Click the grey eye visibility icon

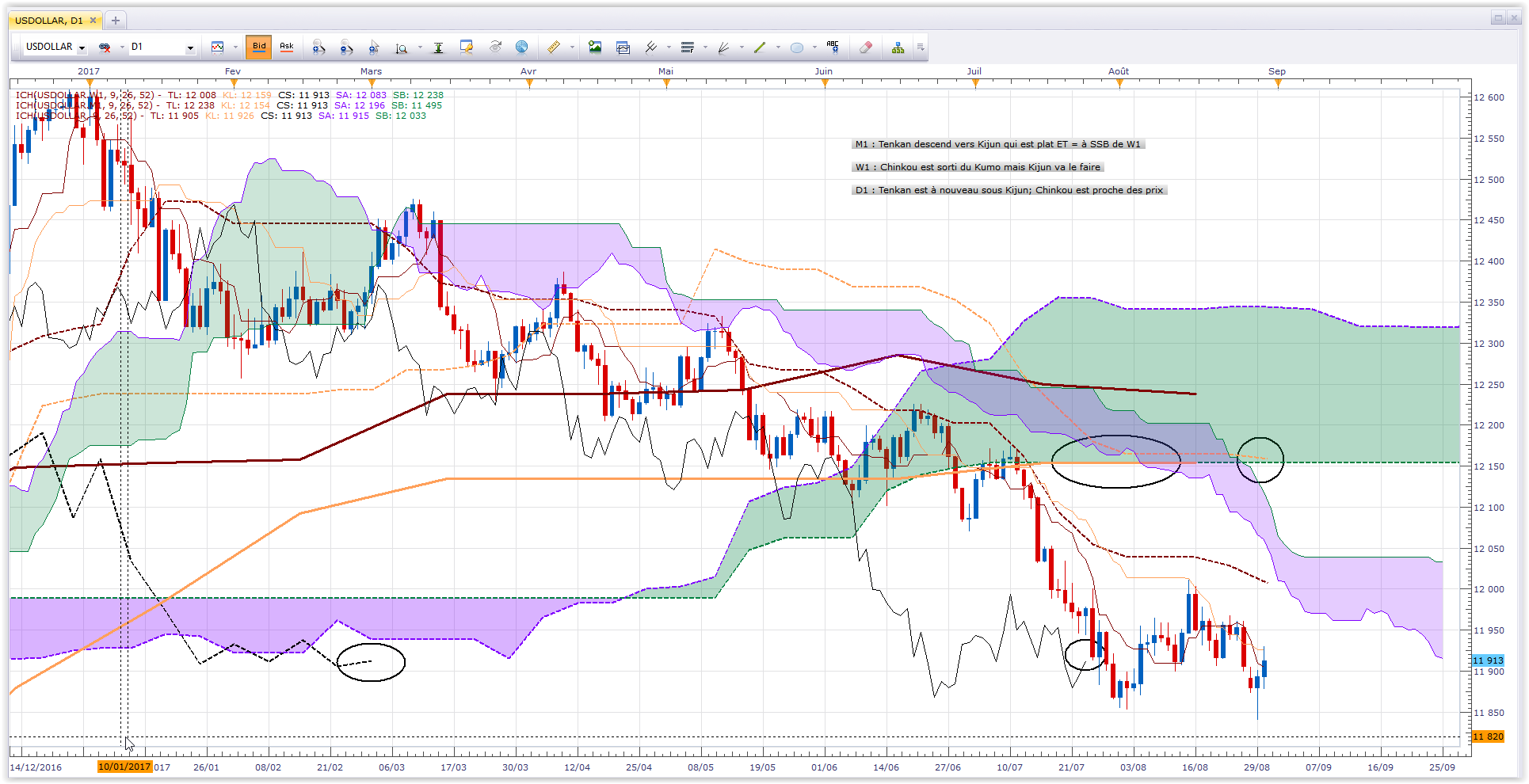(495, 48)
